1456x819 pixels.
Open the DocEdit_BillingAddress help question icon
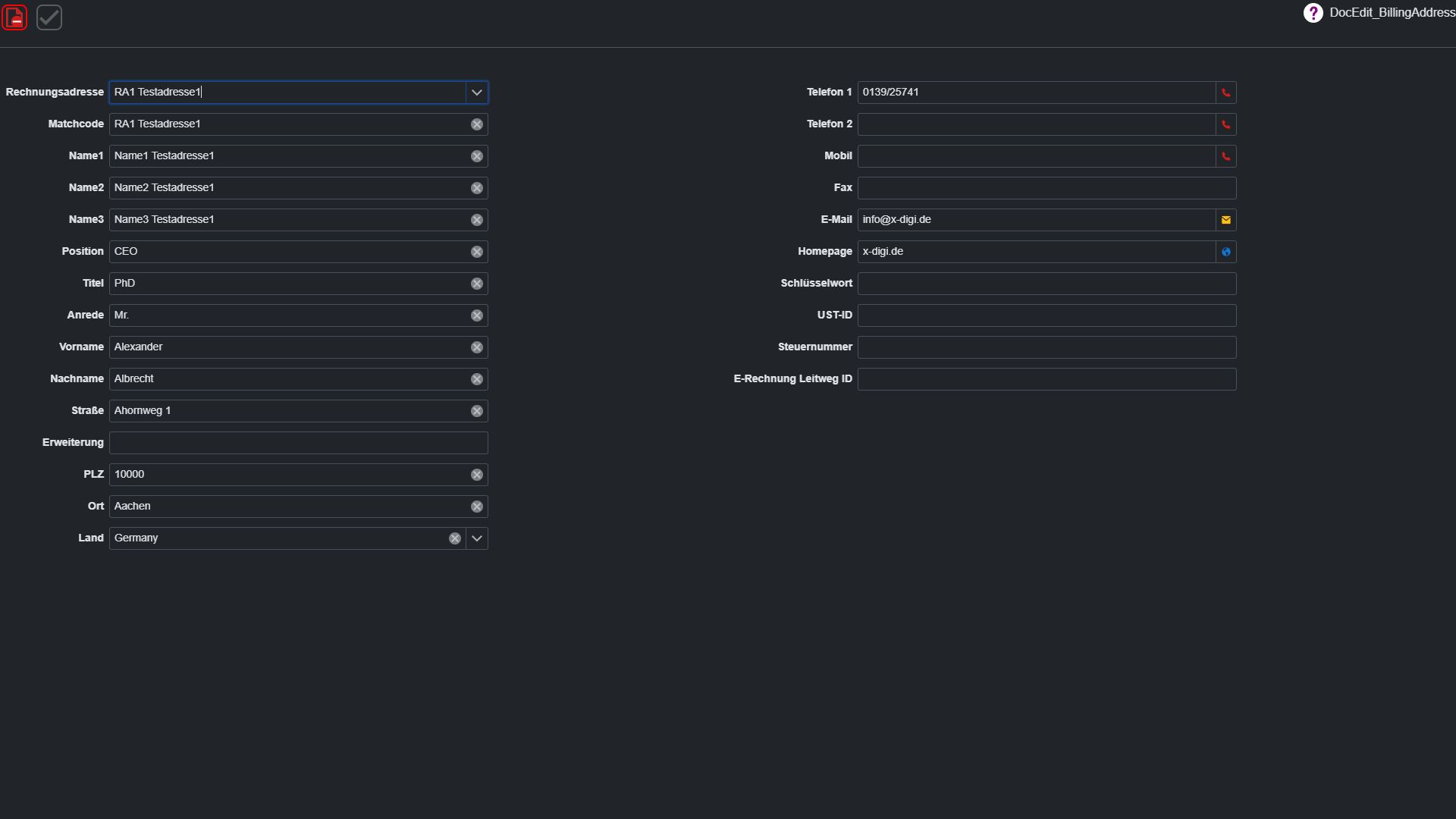click(x=1313, y=13)
